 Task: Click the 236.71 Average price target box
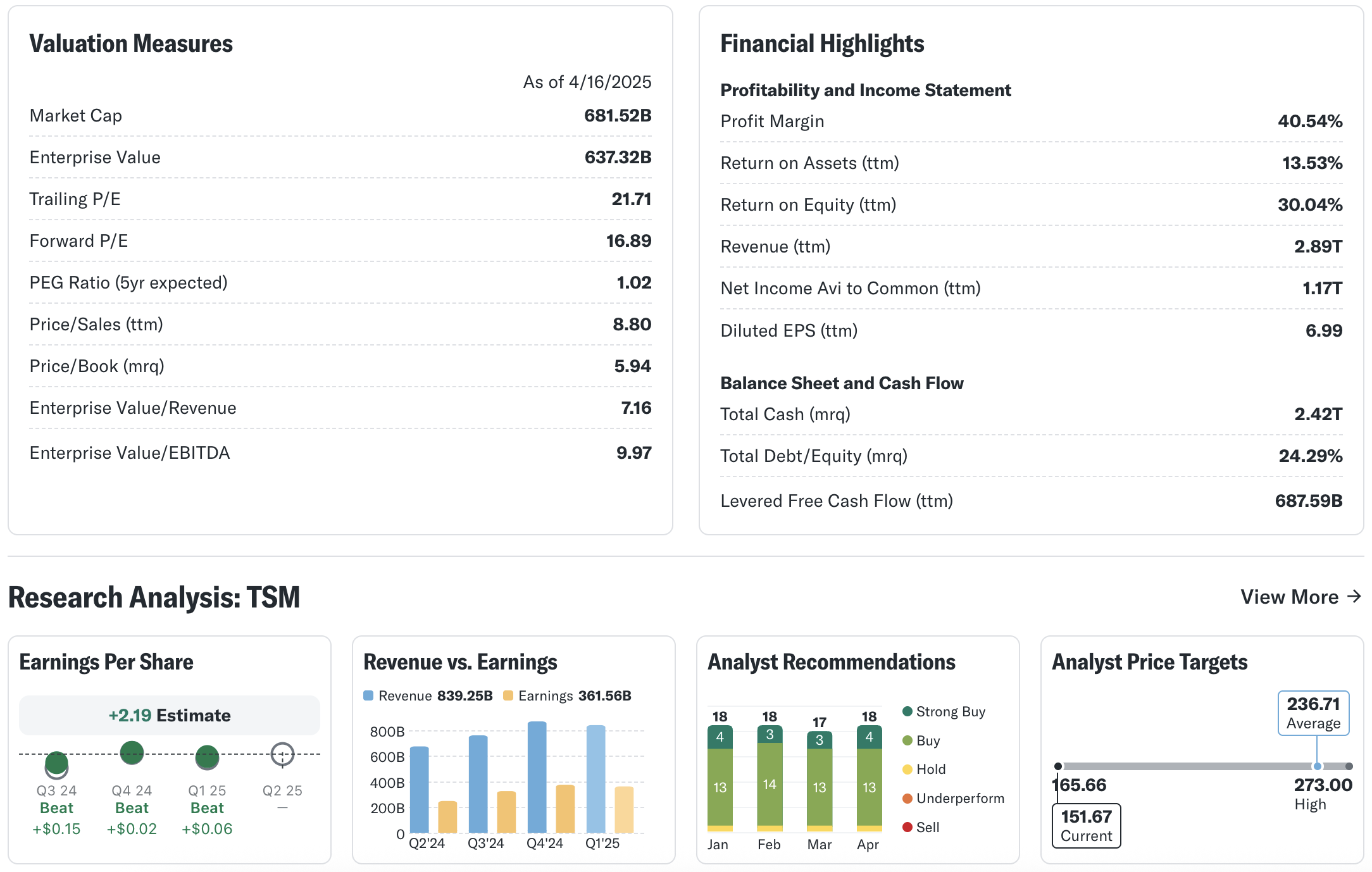[1313, 713]
